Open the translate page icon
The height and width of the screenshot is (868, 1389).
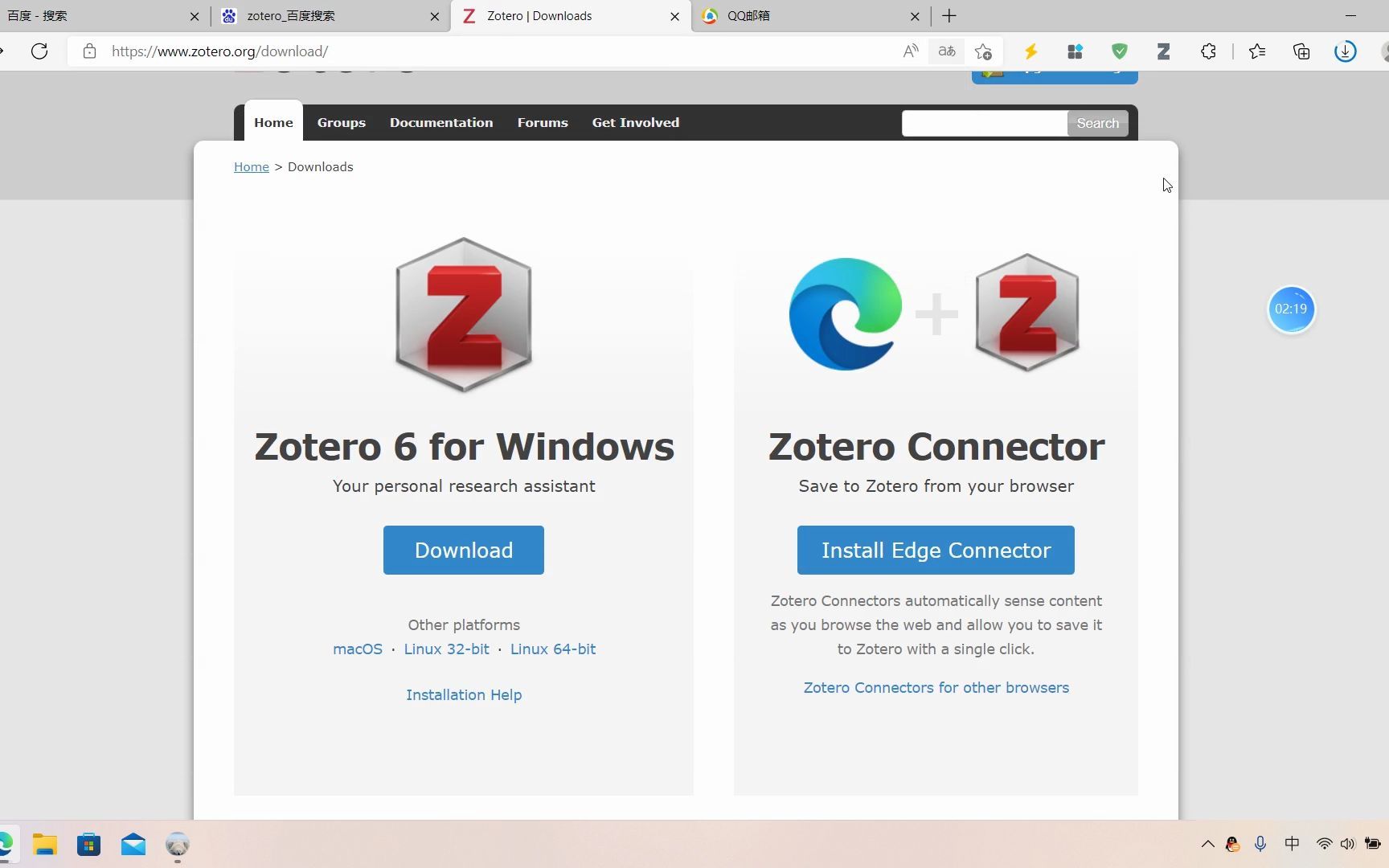pos(947,51)
